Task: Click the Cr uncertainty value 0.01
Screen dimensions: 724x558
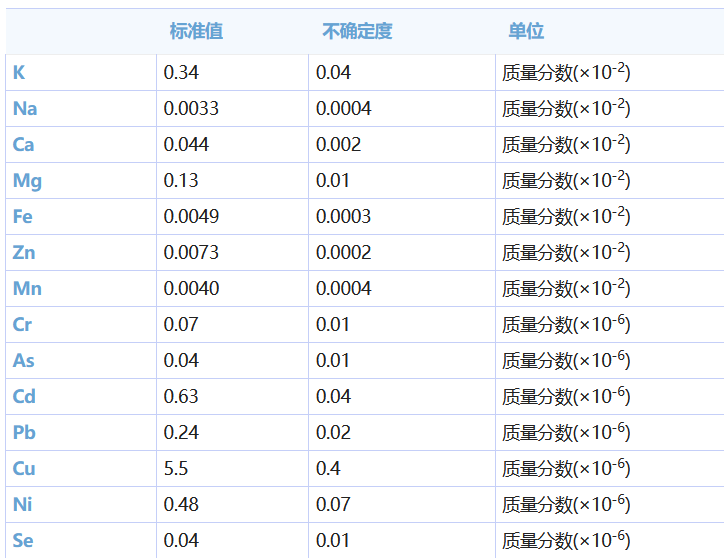Action: click(x=332, y=325)
